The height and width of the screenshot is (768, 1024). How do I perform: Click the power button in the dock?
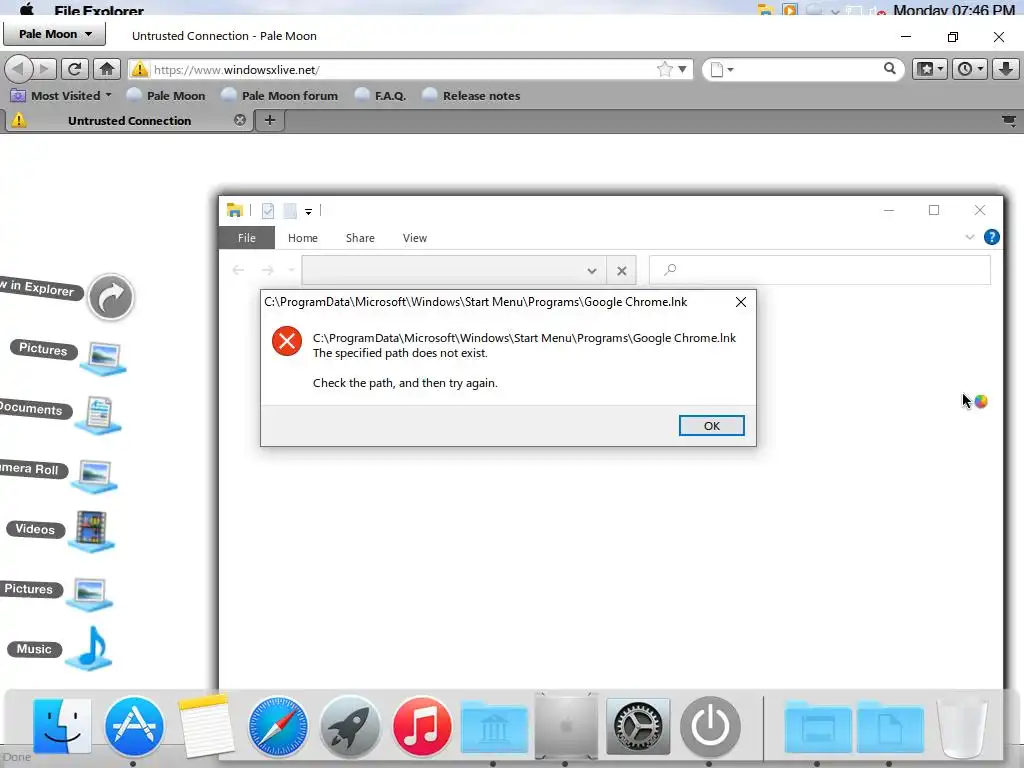711,726
